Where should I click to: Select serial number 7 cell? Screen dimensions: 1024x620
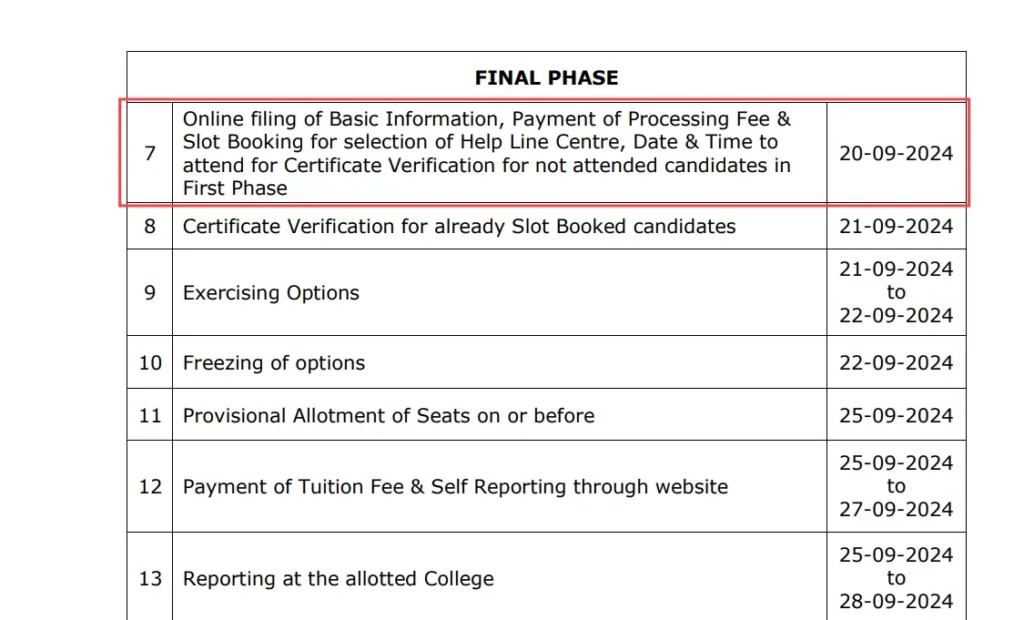click(150, 154)
